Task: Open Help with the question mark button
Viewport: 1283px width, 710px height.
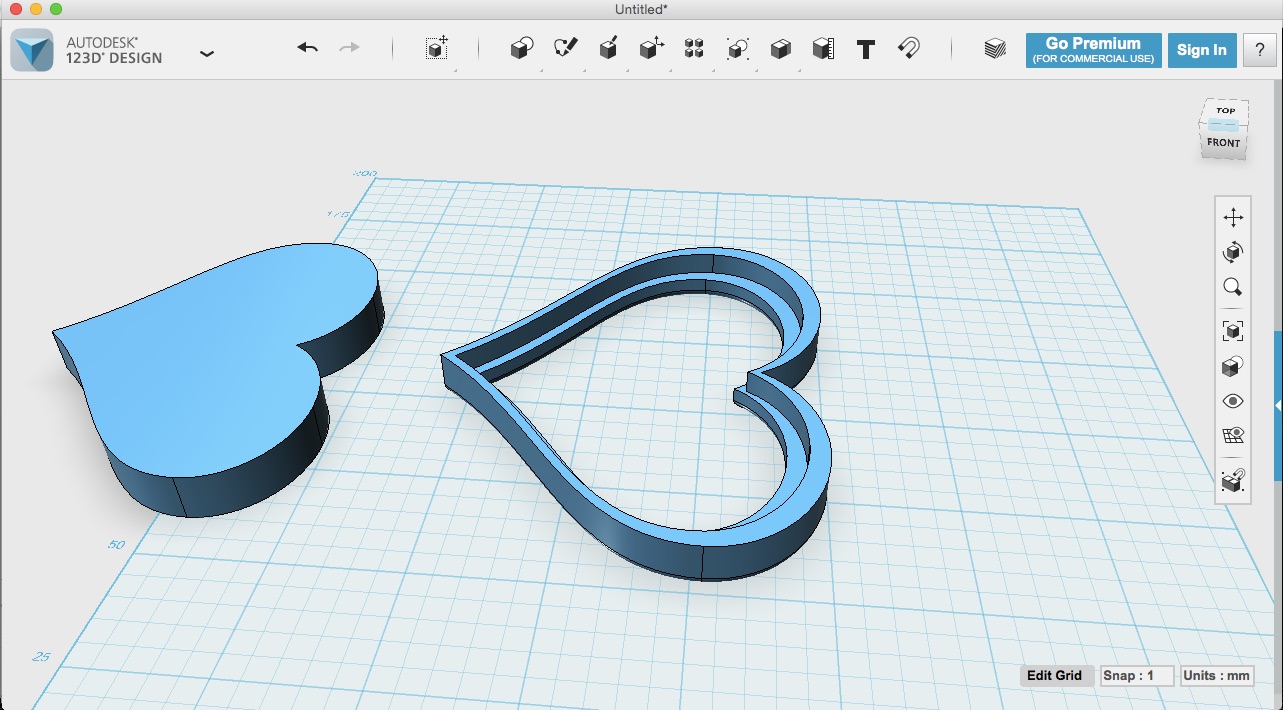Action: 1259,50
